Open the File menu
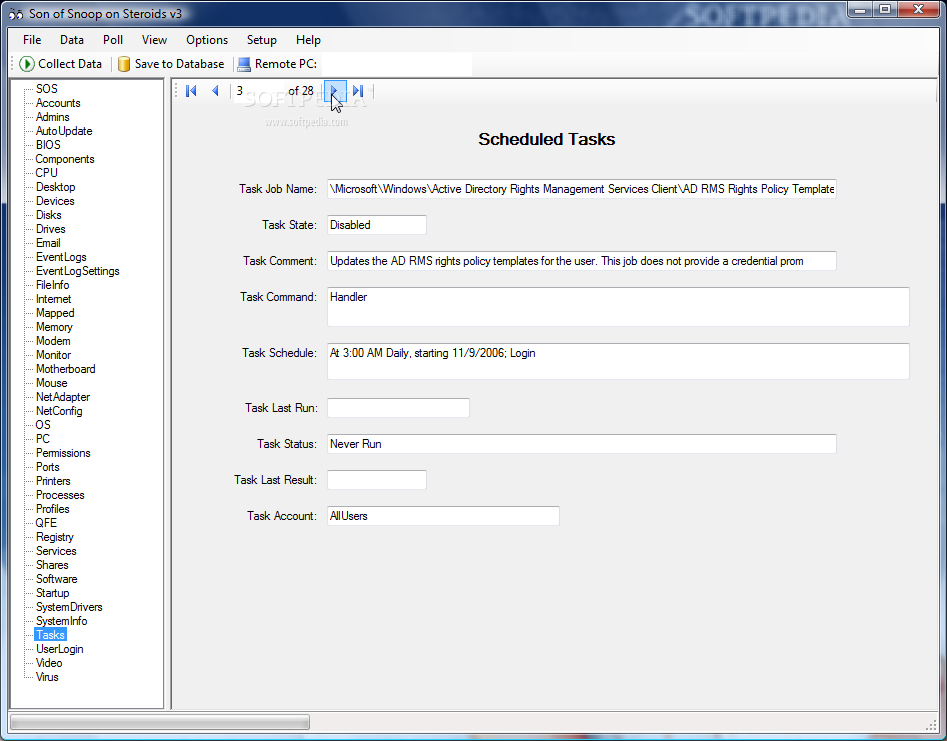The image size is (947, 741). [x=32, y=40]
